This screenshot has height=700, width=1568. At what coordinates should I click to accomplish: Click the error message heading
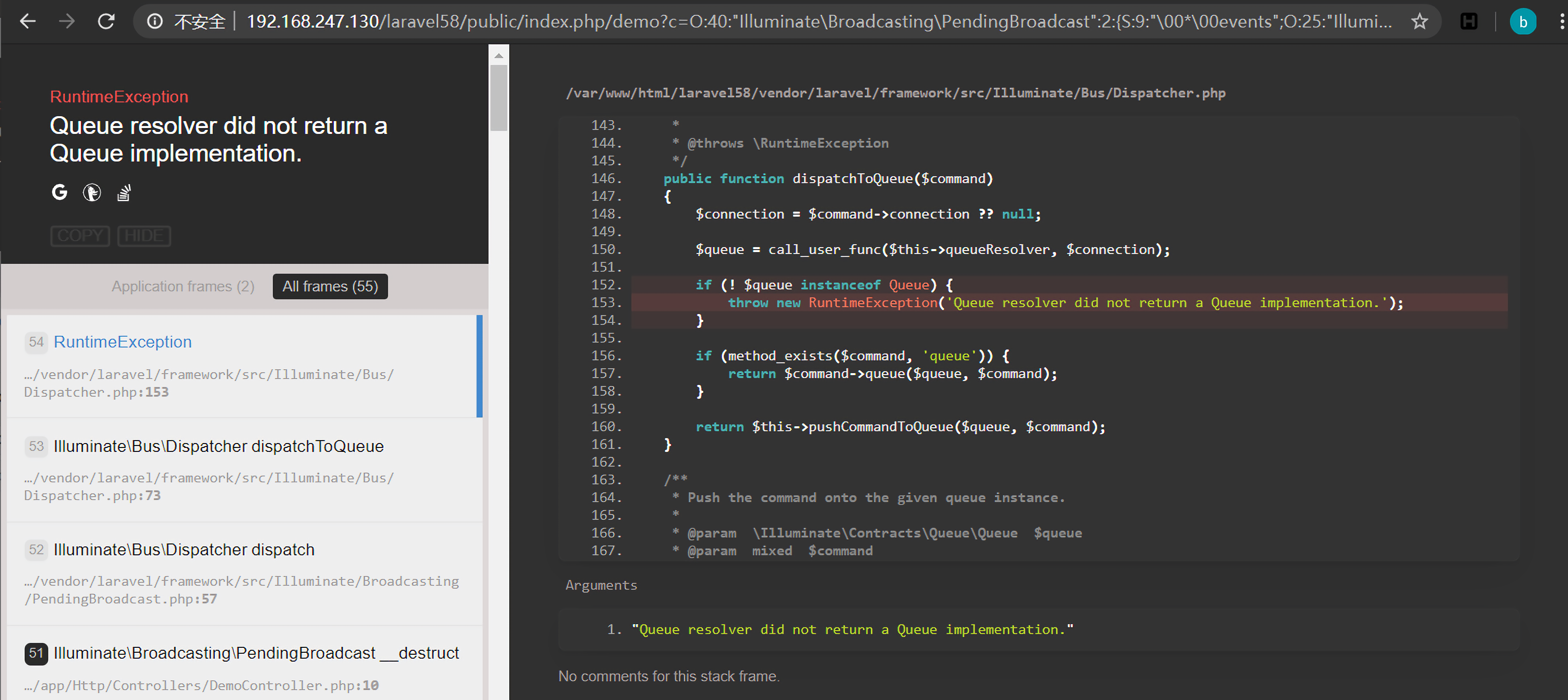(219, 139)
